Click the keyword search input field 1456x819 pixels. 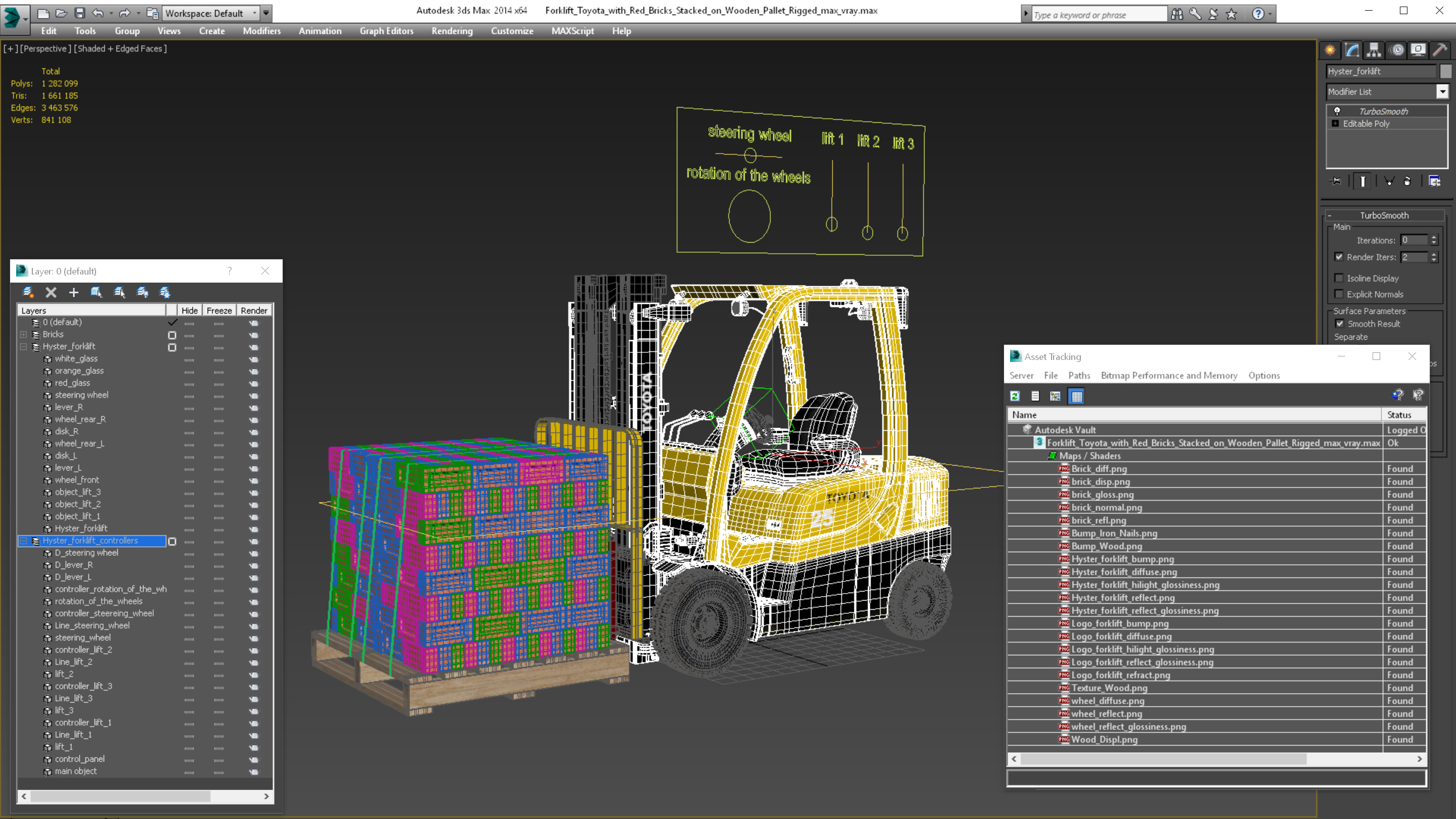coord(1100,15)
